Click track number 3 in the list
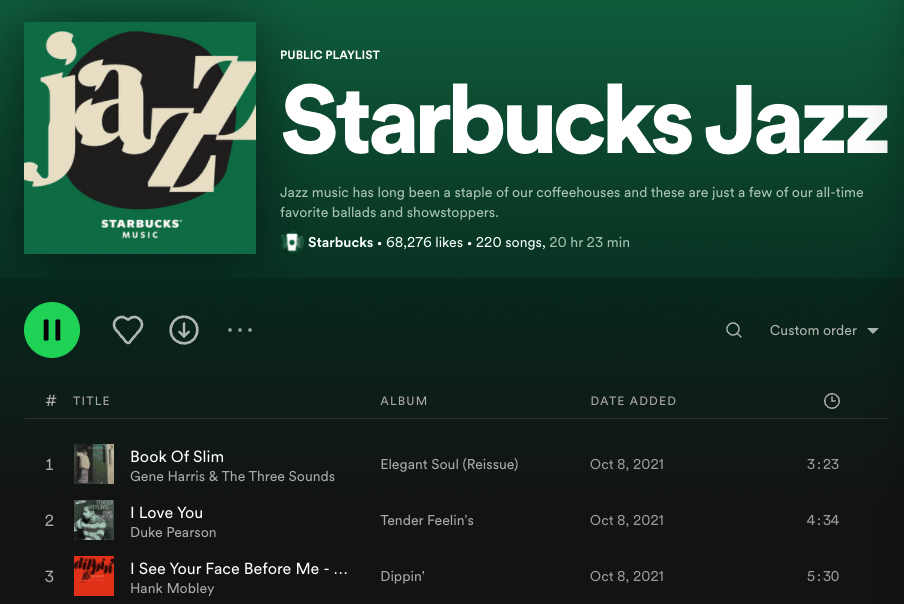Screen dimensions: 904x604 [x=49, y=576]
